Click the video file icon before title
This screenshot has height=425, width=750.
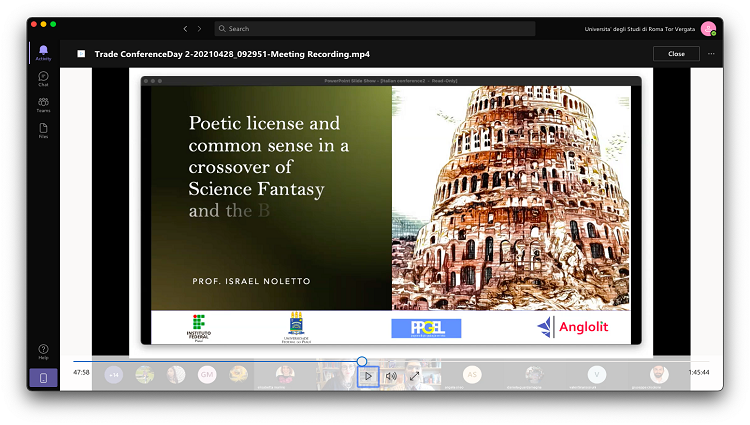81,54
